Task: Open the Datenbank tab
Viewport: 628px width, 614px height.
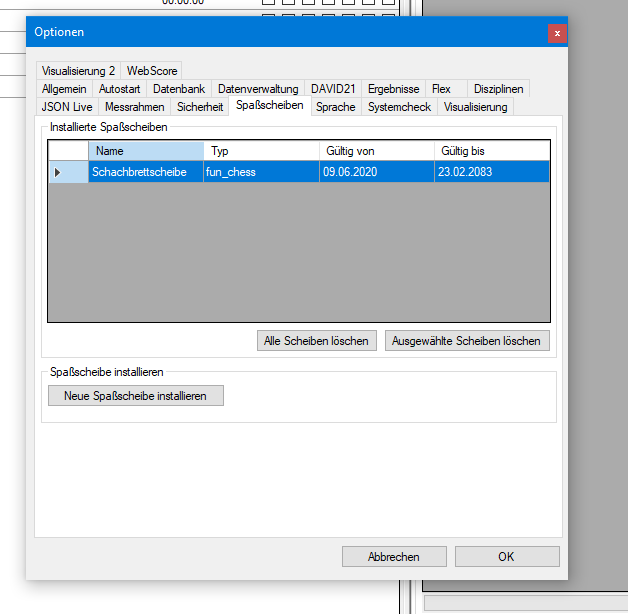Action: point(178,89)
